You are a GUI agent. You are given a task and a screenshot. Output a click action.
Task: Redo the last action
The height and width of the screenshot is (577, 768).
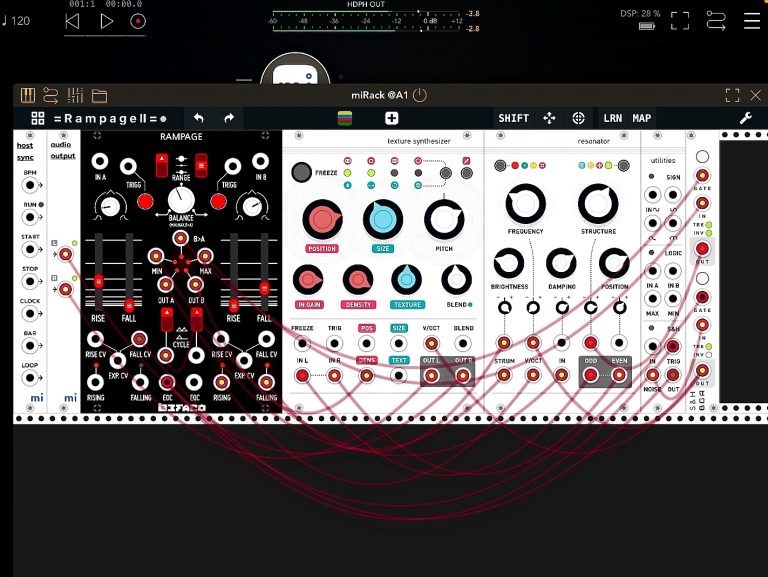coord(229,118)
